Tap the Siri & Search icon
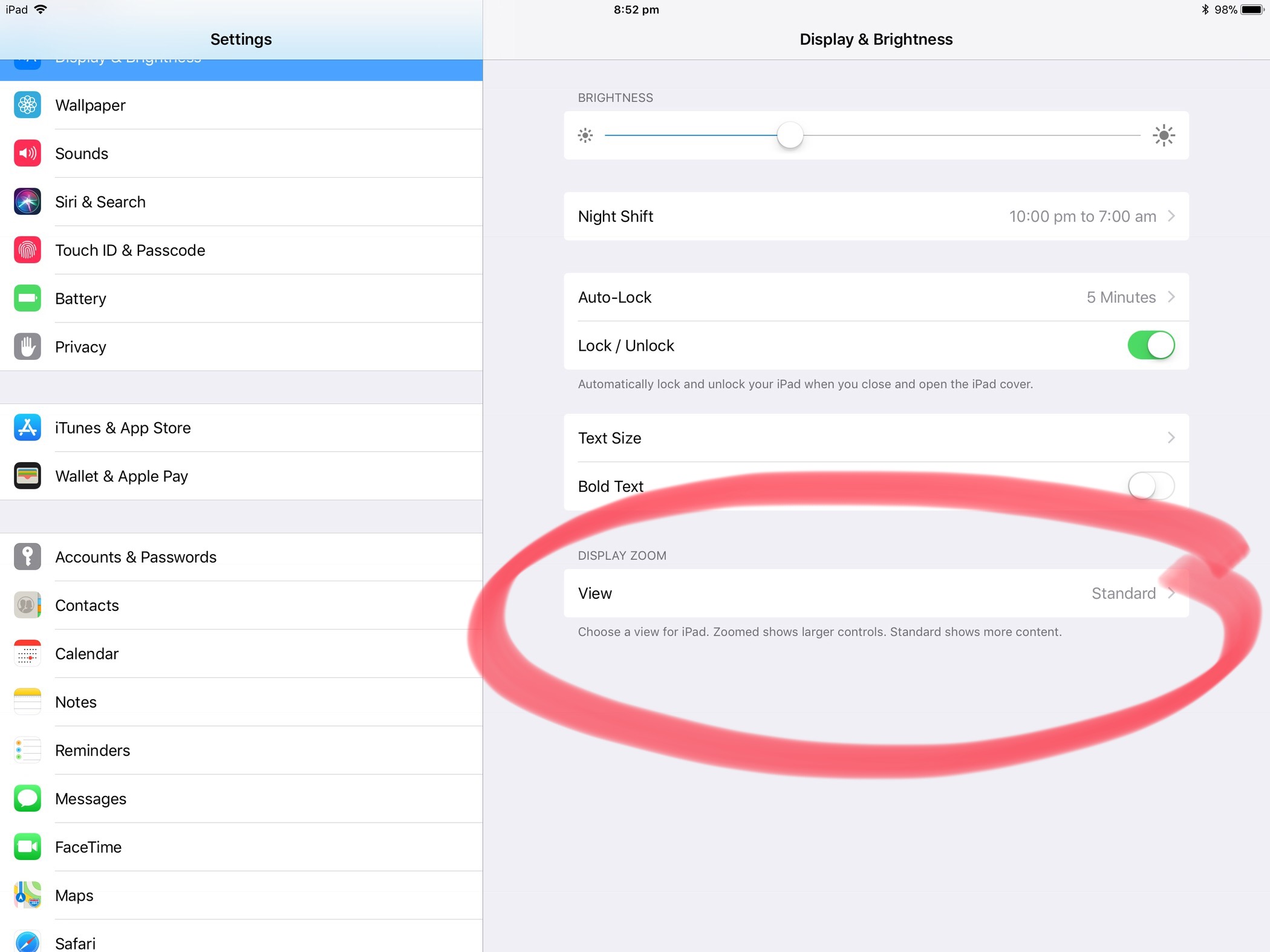This screenshot has width=1270, height=952. pyautogui.click(x=27, y=202)
